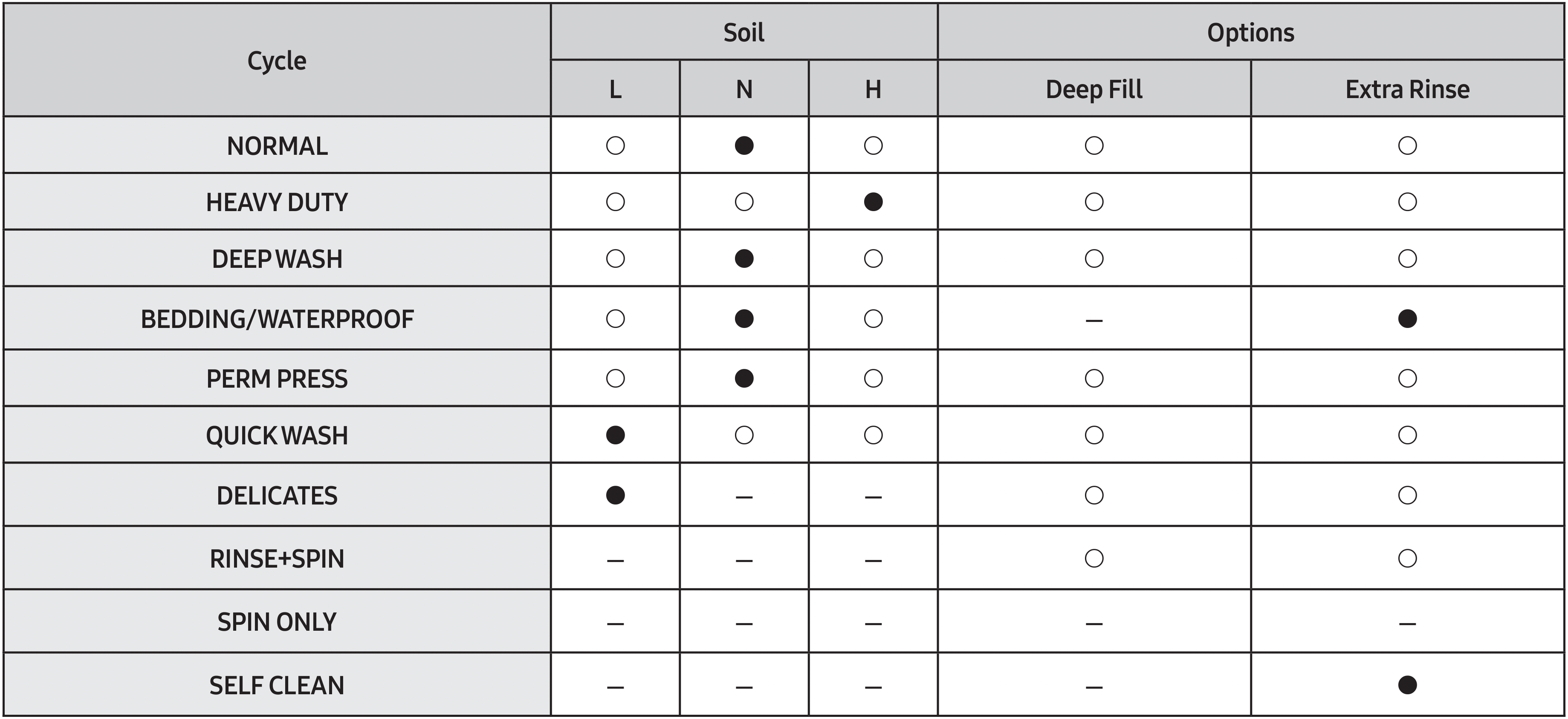Enable Deep Fill for PERM PRESS cycle
The image size is (1568, 719).
point(1094,378)
